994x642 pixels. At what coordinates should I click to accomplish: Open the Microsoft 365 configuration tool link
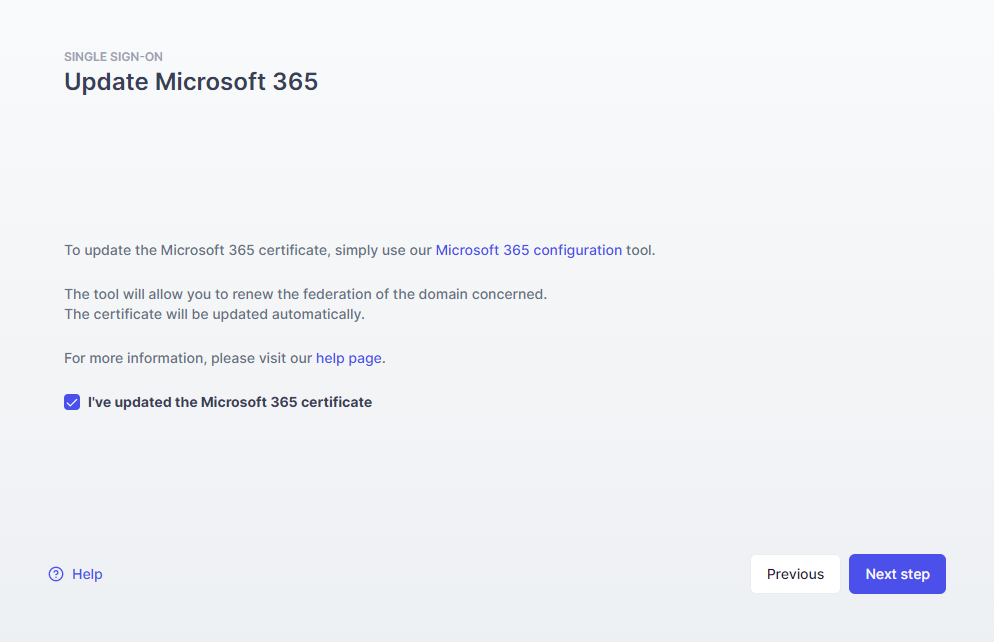click(528, 250)
